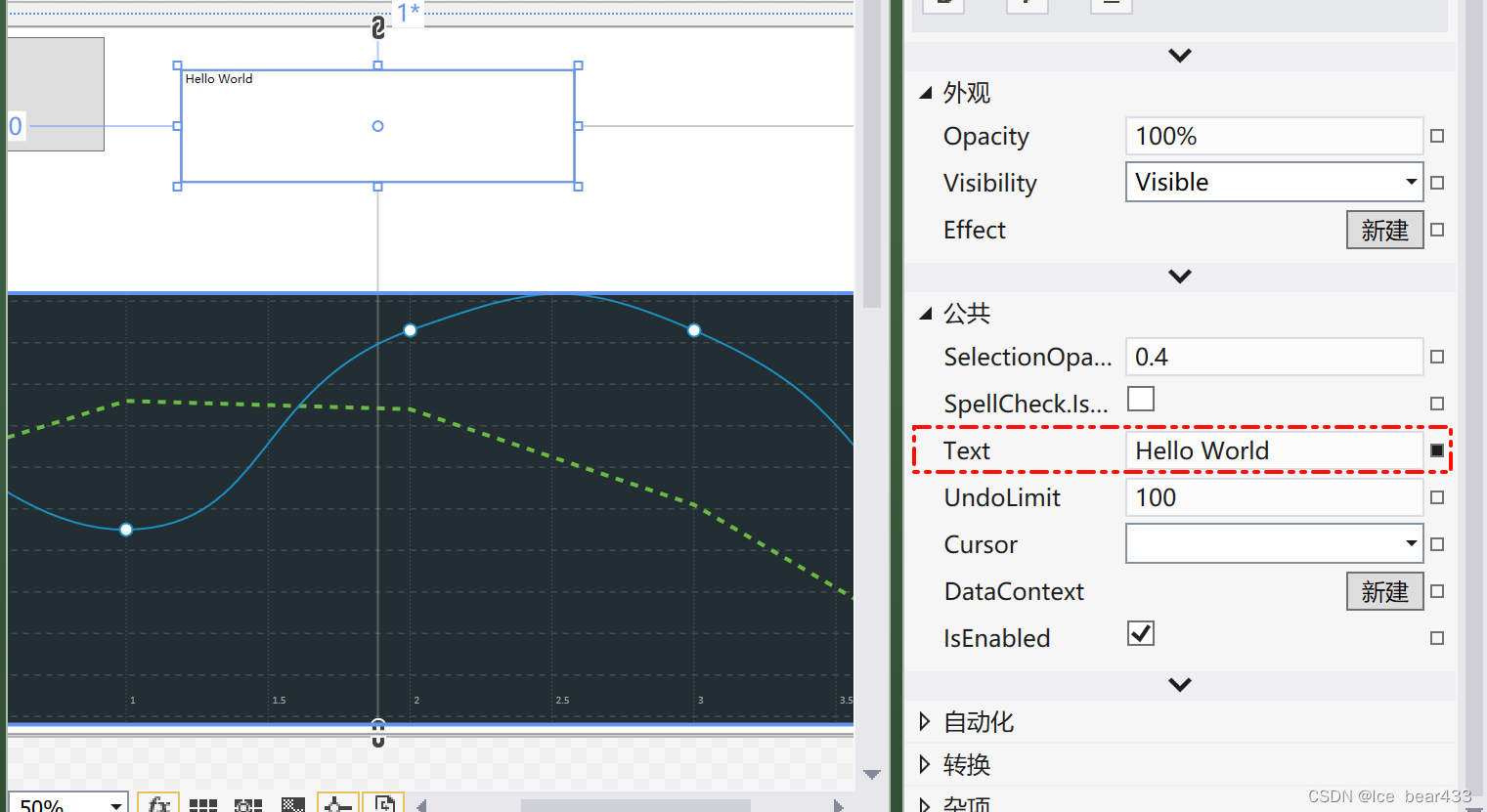Collapse the 外观 section
Image resolution: width=1487 pixels, height=812 pixels.
pyautogui.click(x=926, y=93)
